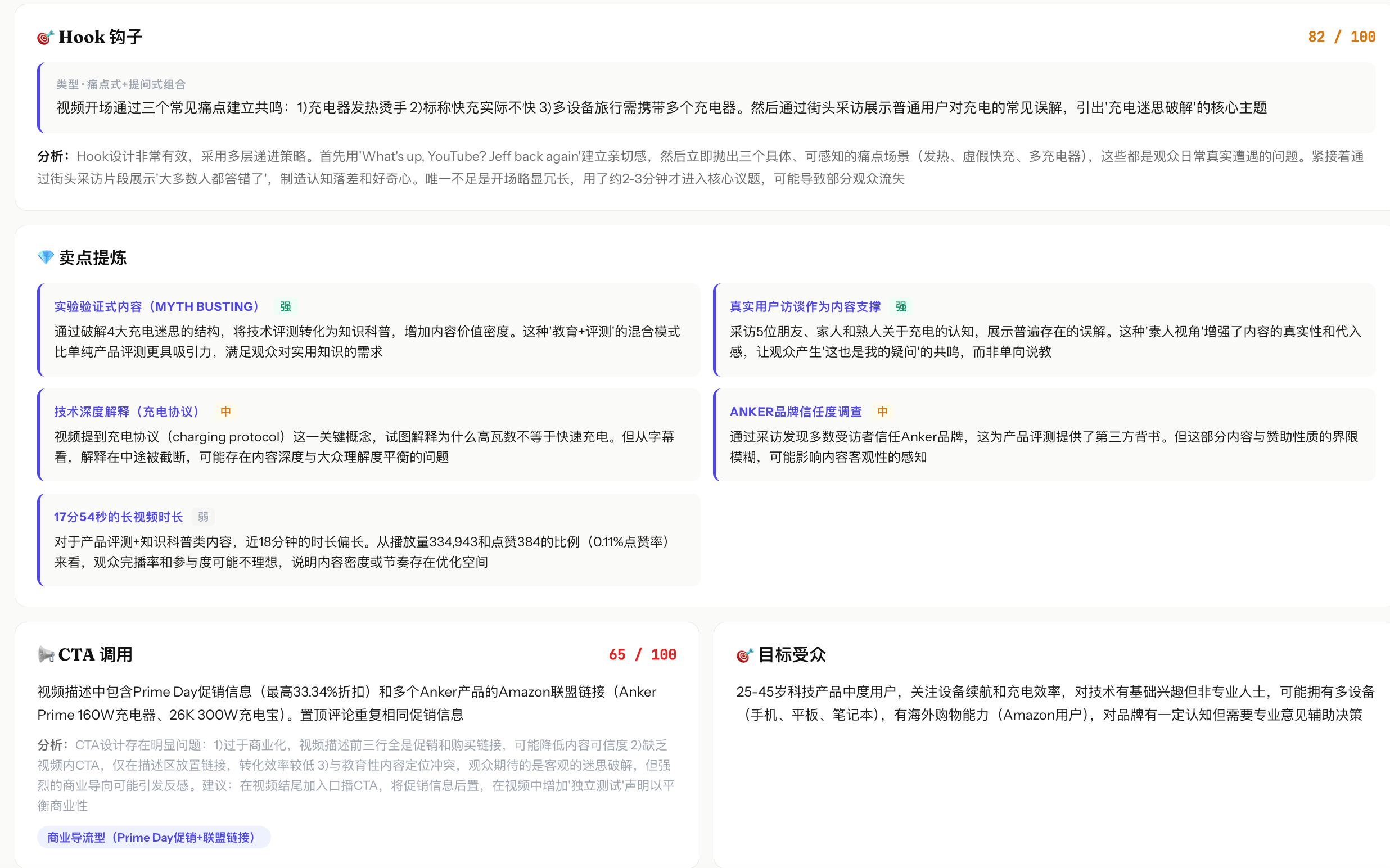Click the target icon beside 目标受众
Image resolution: width=1390 pixels, height=868 pixels.
[744, 654]
